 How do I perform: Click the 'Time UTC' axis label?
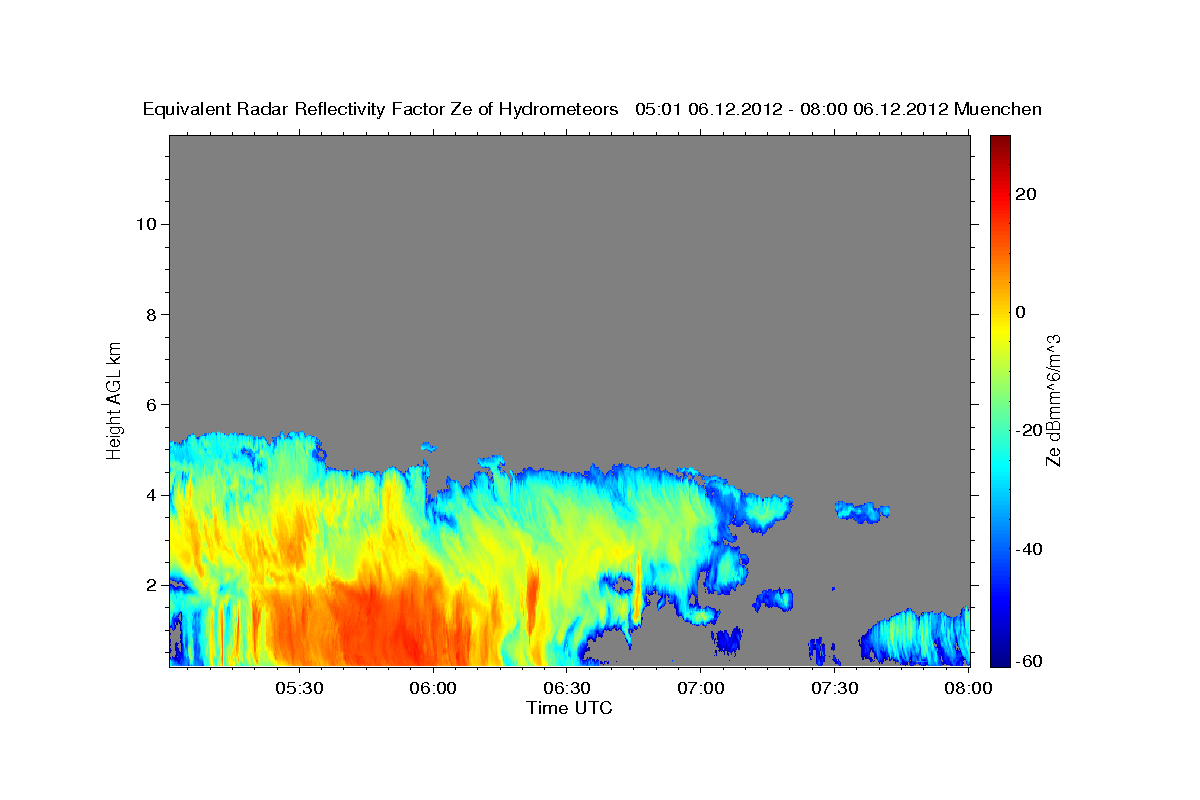pyautogui.click(x=569, y=708)
